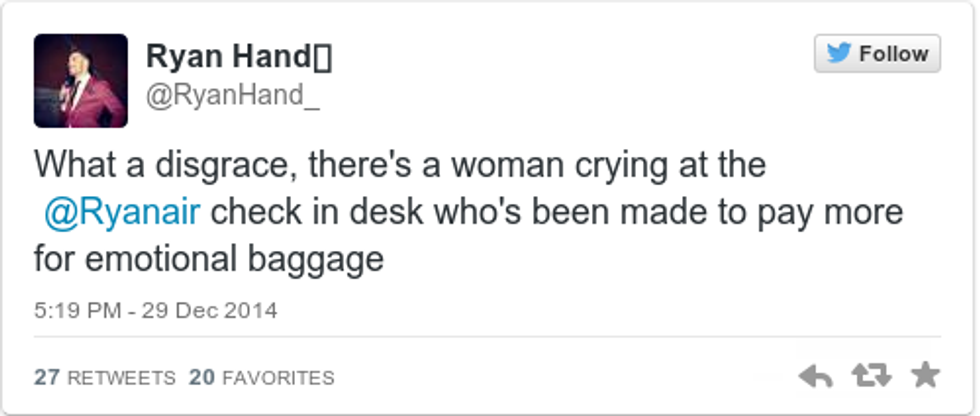Click the number 20 in the favorite count
This screenshot has width=980, height=416.
pyautogui.click(x=202, y=377)
